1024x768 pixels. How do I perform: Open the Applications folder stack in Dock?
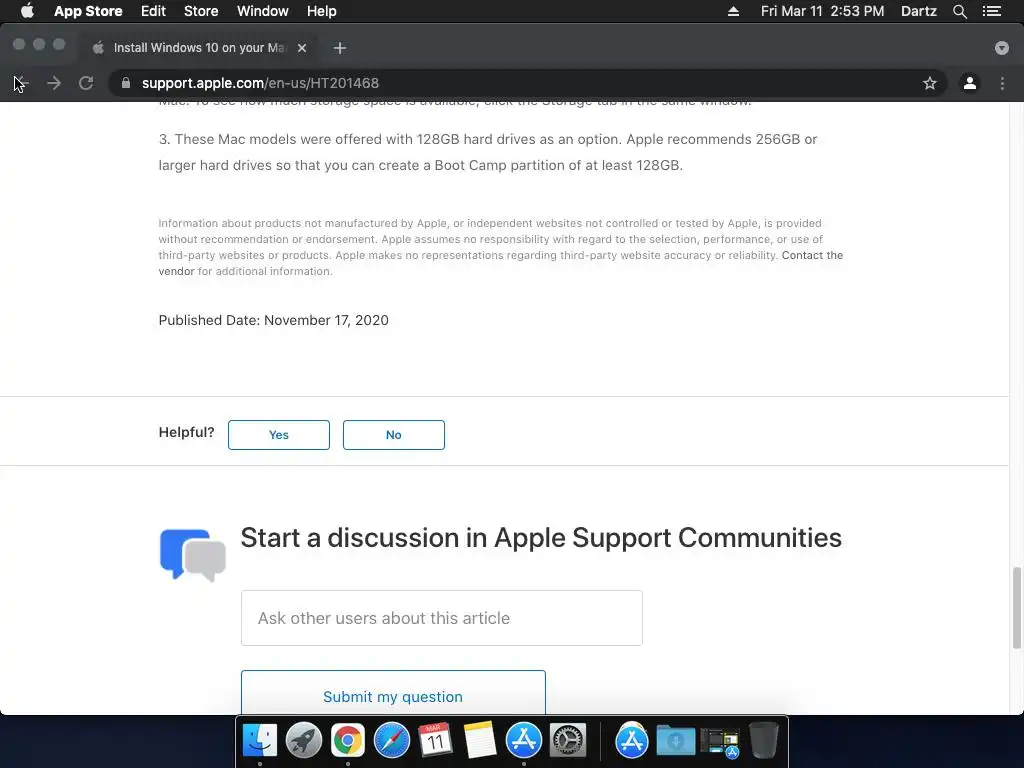(x=632, y=741)
